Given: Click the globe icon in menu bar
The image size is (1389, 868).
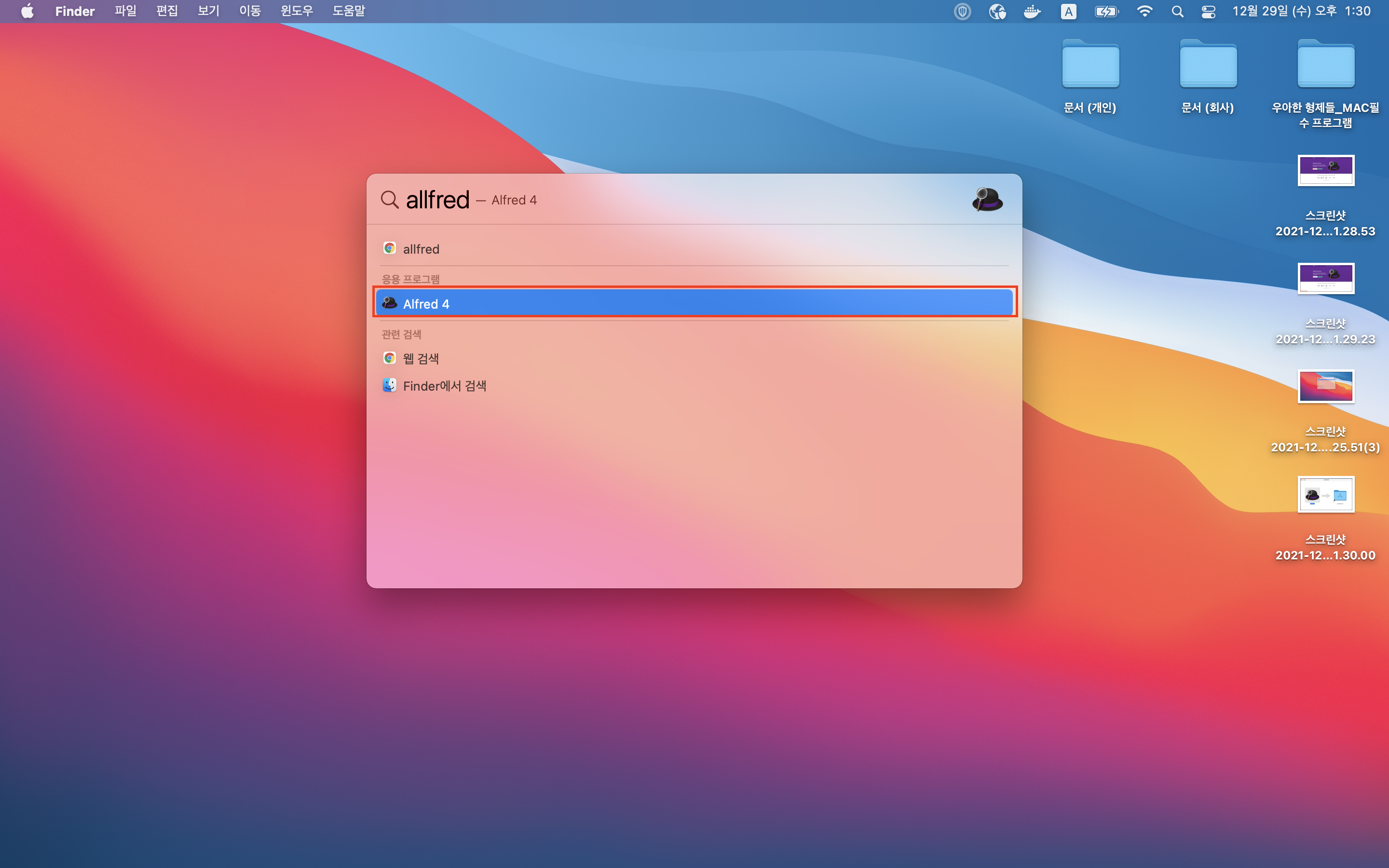Looking at the screenshot, I should pos(997,12).
